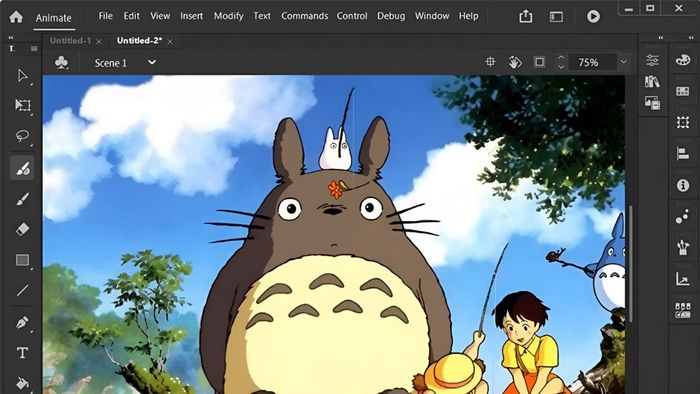Select the Fluid Brush tool
The image size is (700, 394).
point(22,168)
